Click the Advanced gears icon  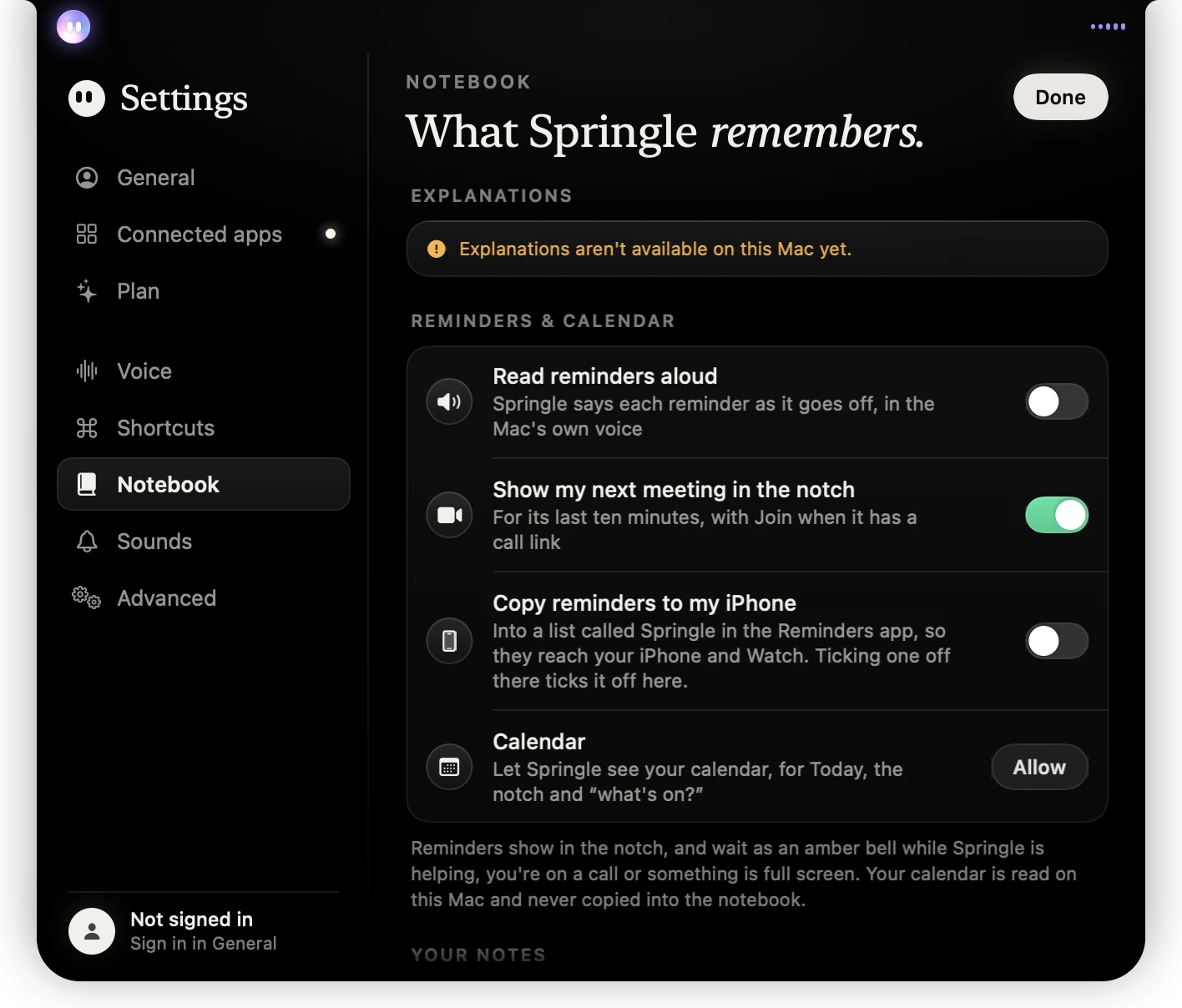pos(87,598)
